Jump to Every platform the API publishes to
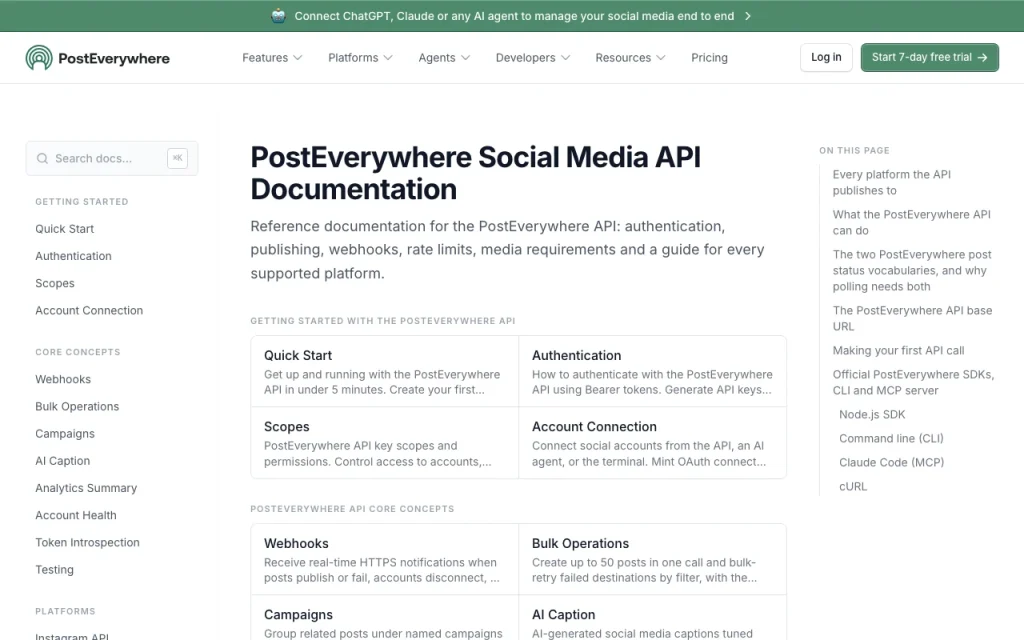1024x640 pixels. tap(891, 182)
